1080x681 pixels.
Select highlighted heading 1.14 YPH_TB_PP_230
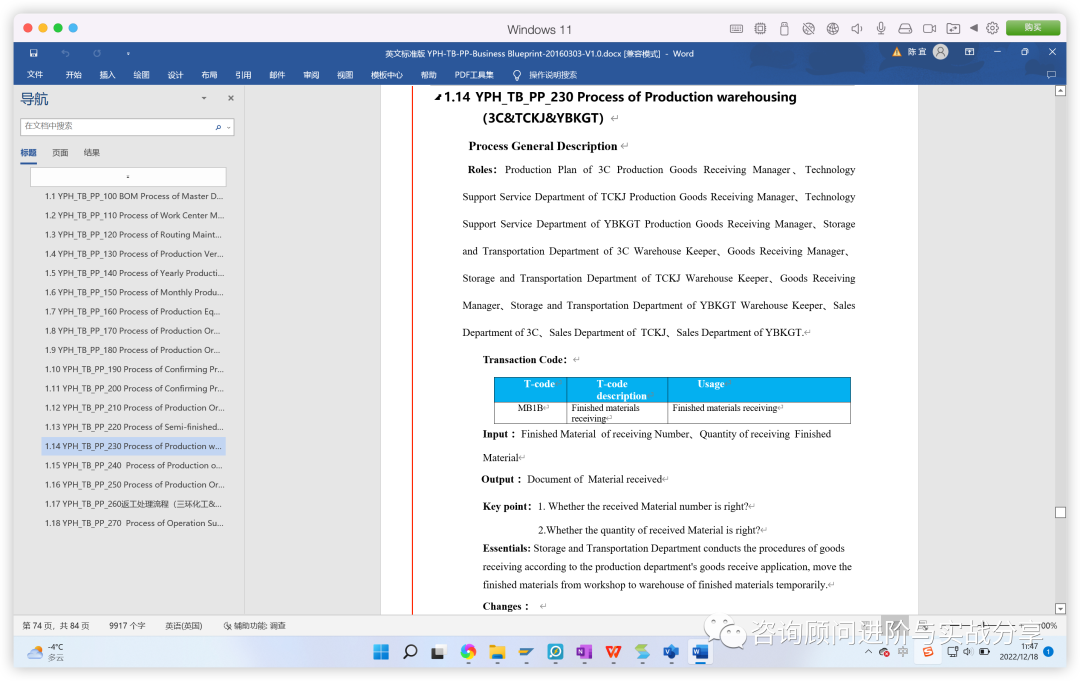(x=134, y=446)
